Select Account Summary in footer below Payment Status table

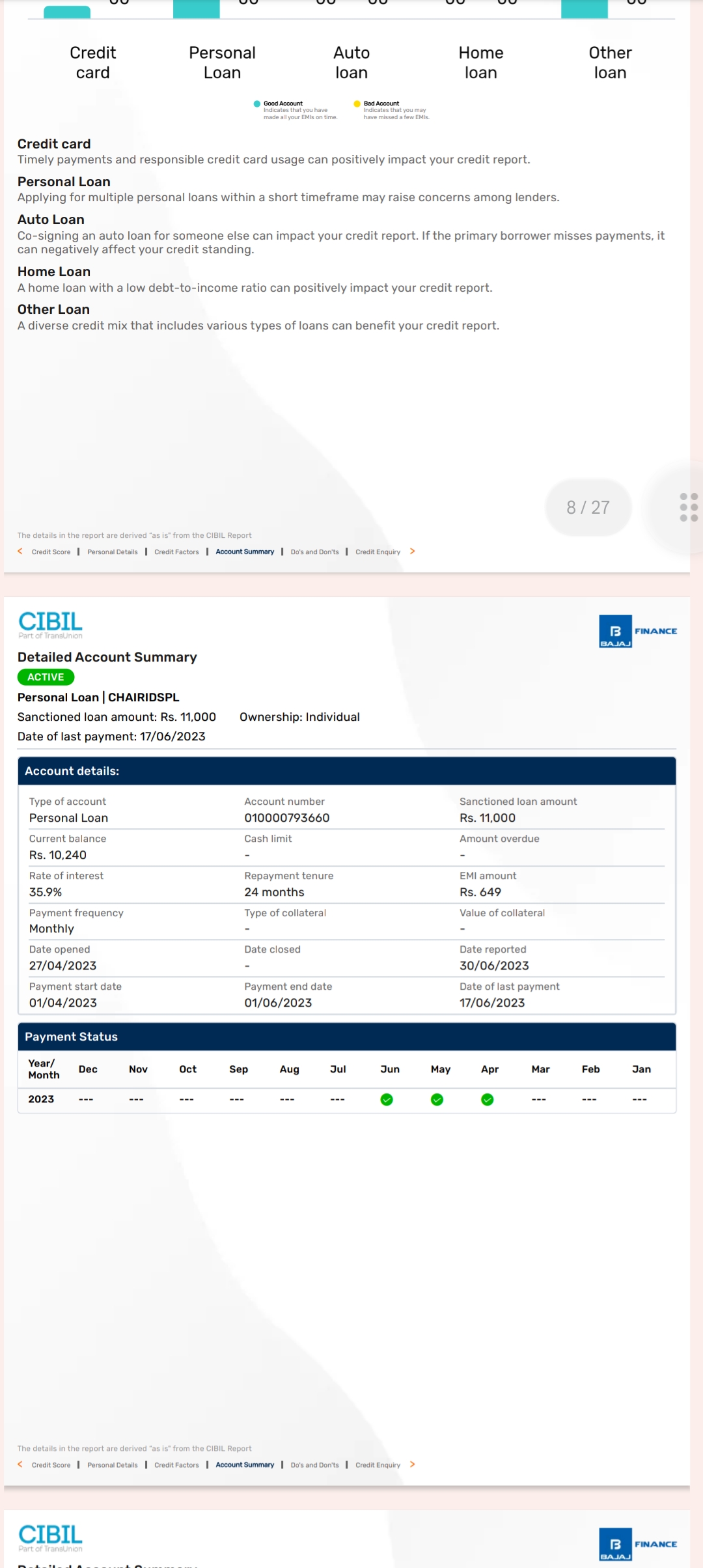click(x=245, y=1465)
